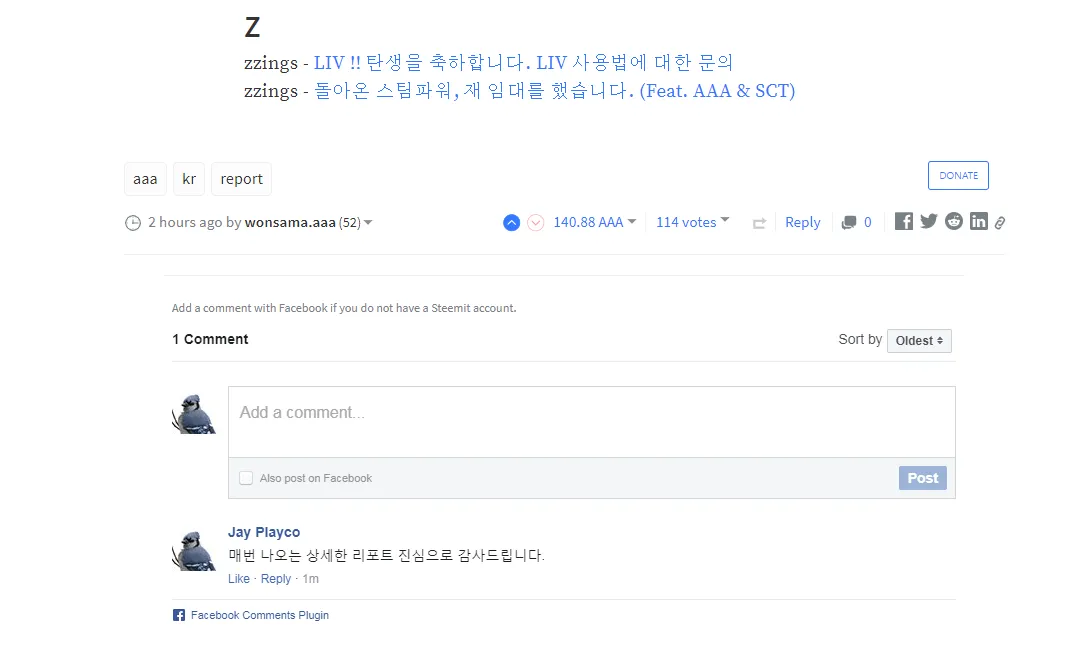Viewport: 1085px width, 667px height.
Task: Upvote the post with blue arrow icon
Action: [x=511, y=223]
